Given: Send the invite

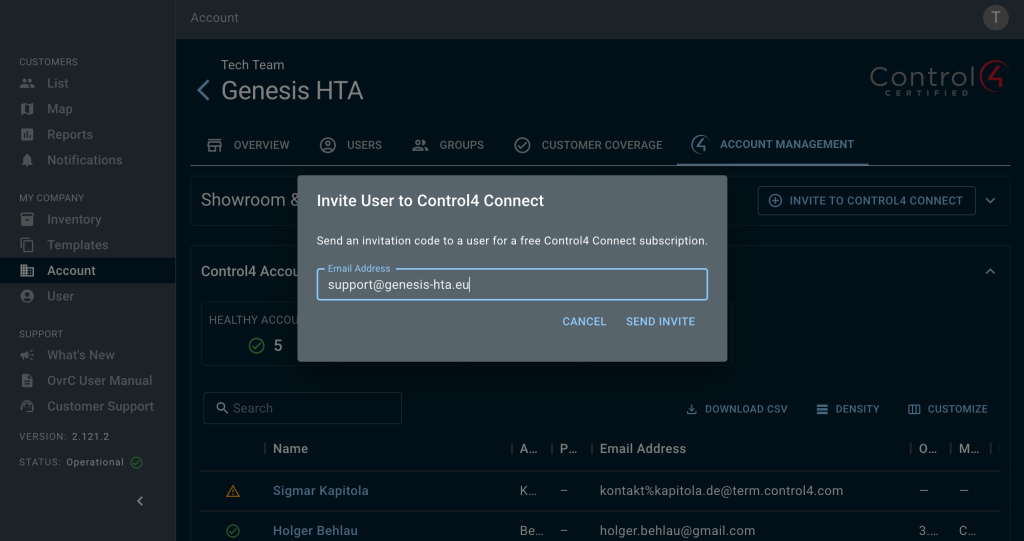Looking at the screenshot, I should (660, 321).
